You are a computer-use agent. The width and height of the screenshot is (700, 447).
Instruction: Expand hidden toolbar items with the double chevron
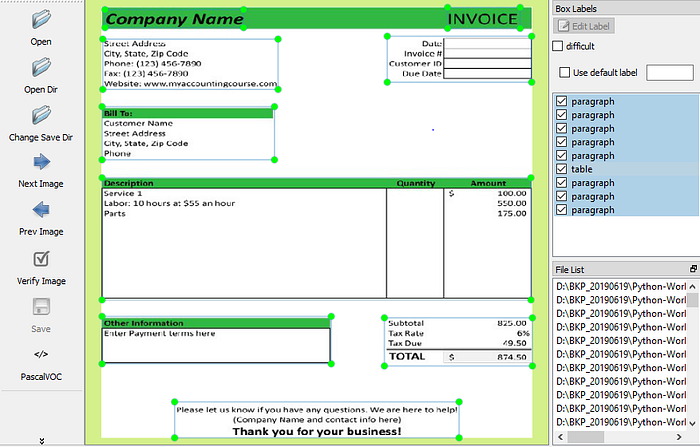click(42, 441)
